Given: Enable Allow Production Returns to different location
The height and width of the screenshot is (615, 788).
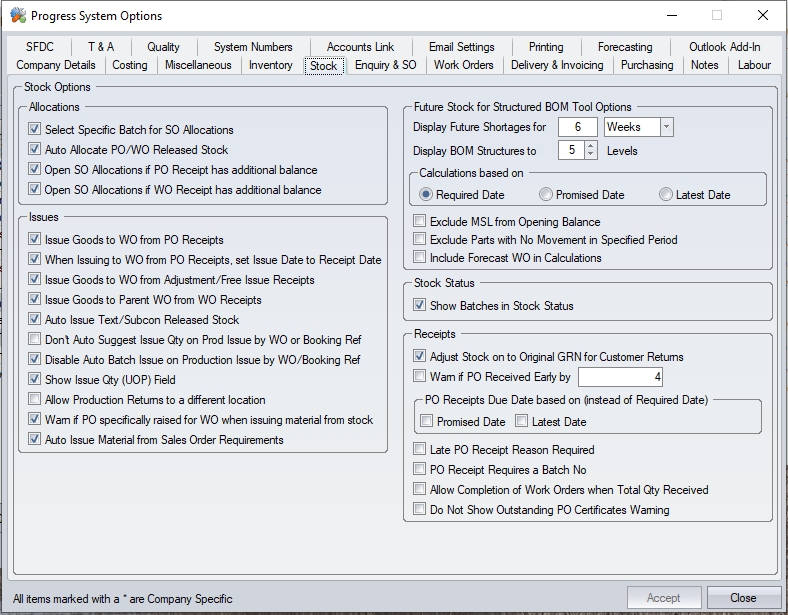Looking at the screenshot, I should [x=35, y=400].
